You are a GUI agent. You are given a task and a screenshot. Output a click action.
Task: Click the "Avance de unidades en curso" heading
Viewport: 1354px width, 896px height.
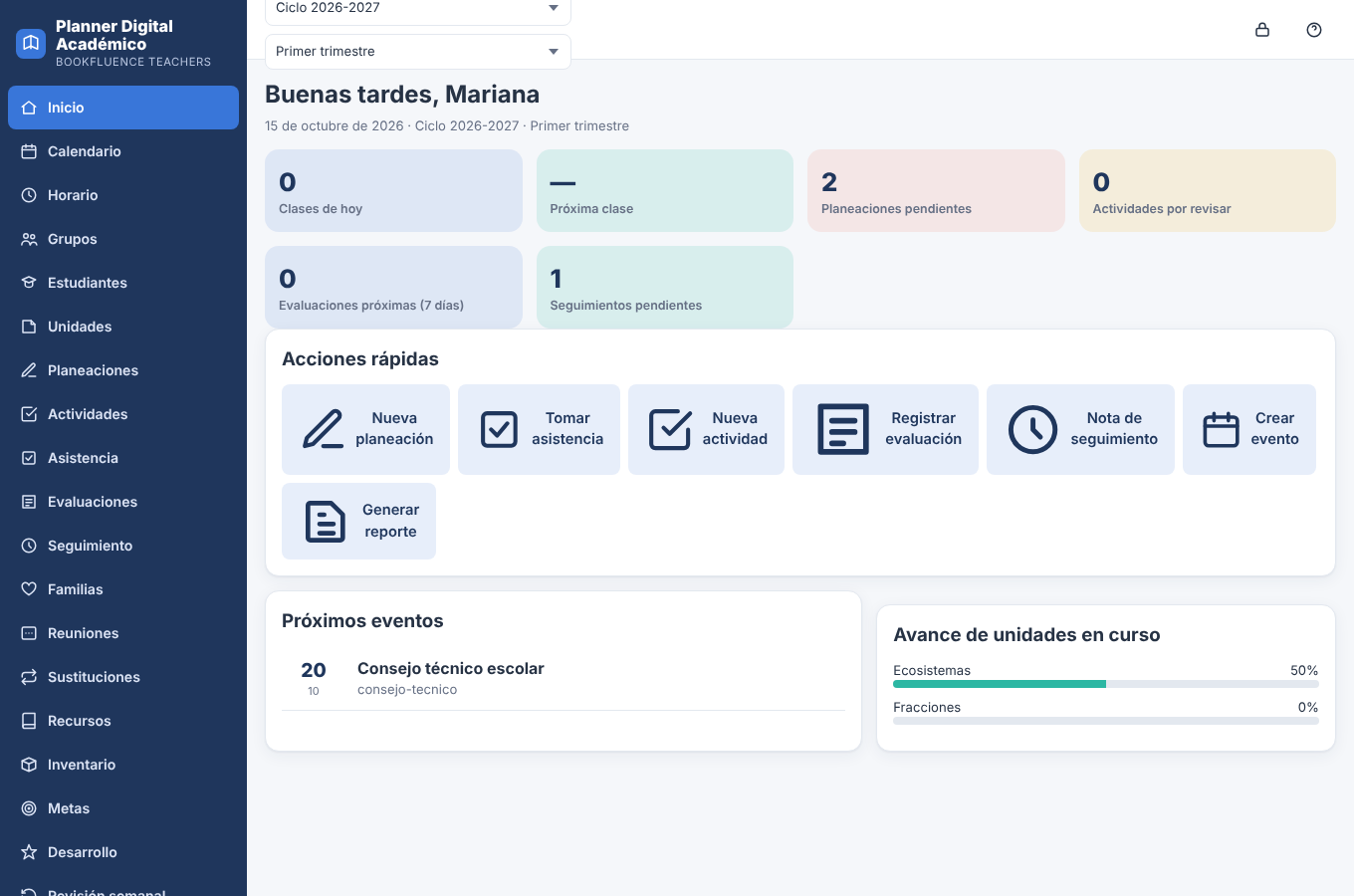pyautogui.click(x=1026, y=635)
